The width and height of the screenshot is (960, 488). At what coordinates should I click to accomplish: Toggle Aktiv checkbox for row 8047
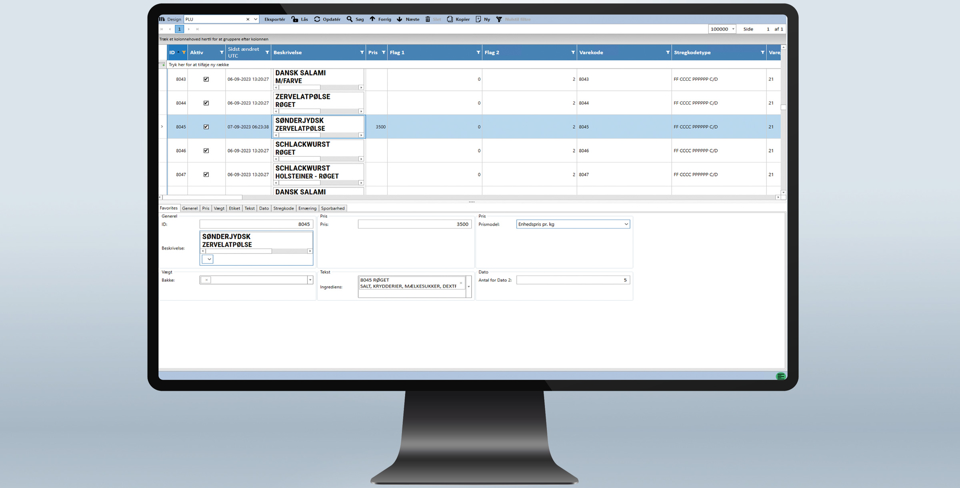(206, 175)
